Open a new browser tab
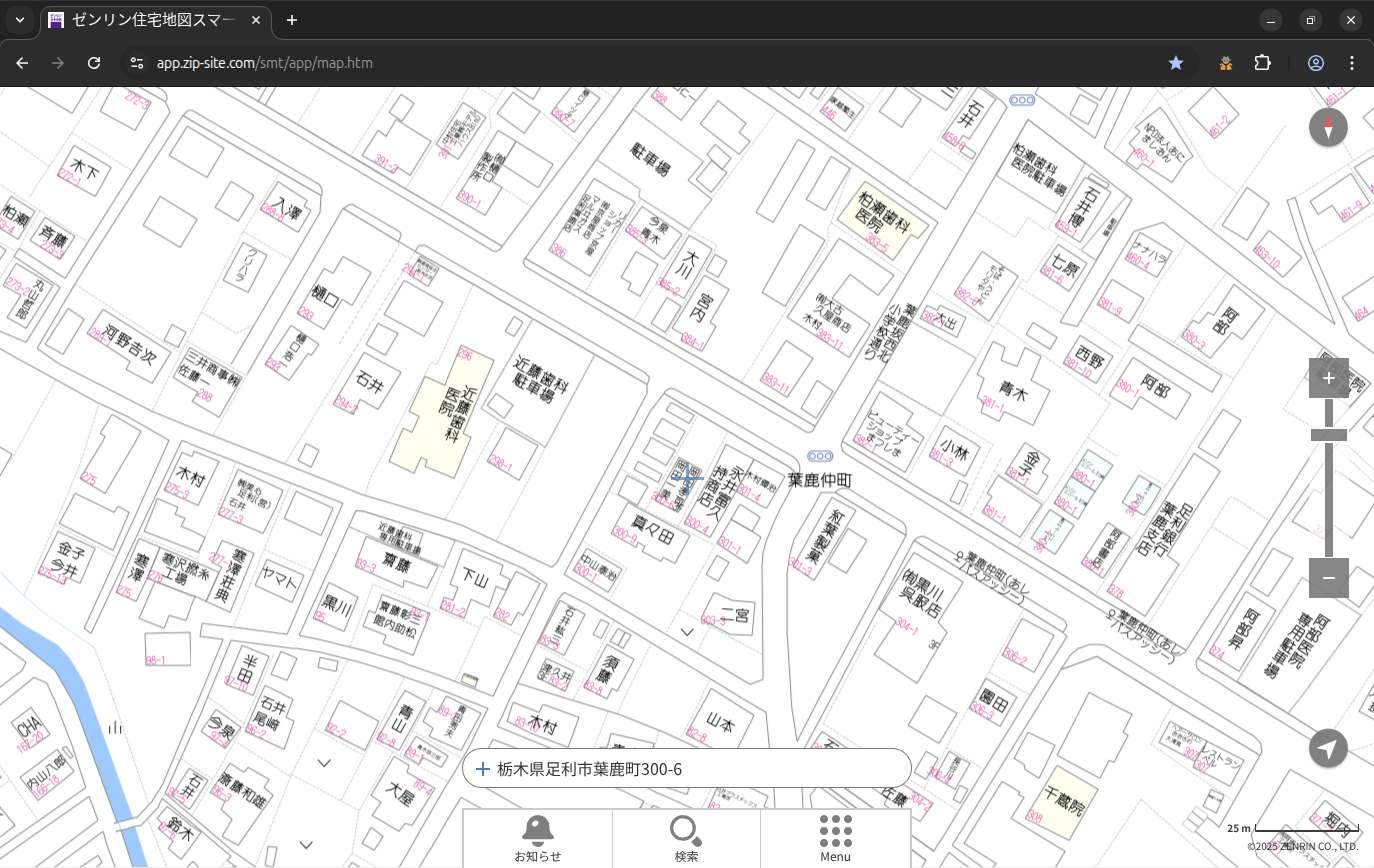This screenshot has height=868, width=1374. pyautogui.click(x=292, y=20)
